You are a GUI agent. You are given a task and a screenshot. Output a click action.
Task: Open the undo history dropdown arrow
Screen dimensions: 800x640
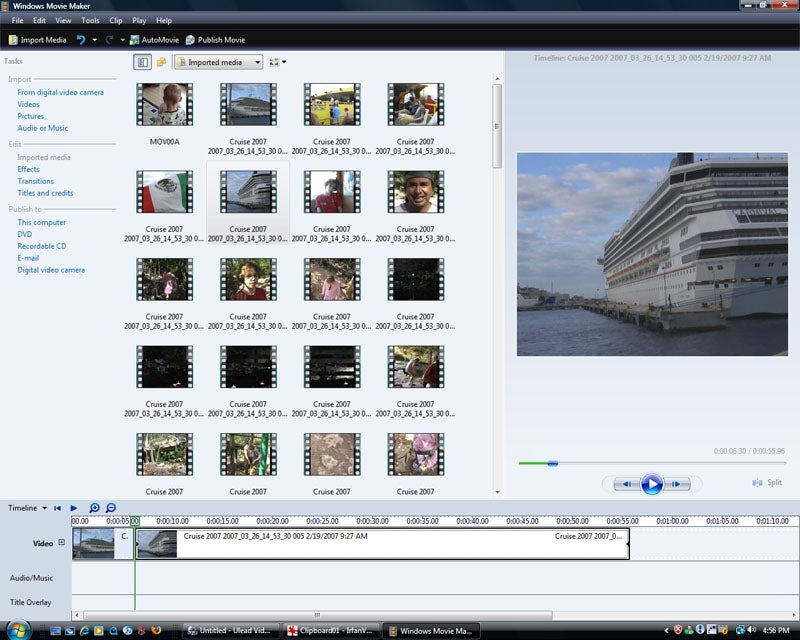(94, 40)
